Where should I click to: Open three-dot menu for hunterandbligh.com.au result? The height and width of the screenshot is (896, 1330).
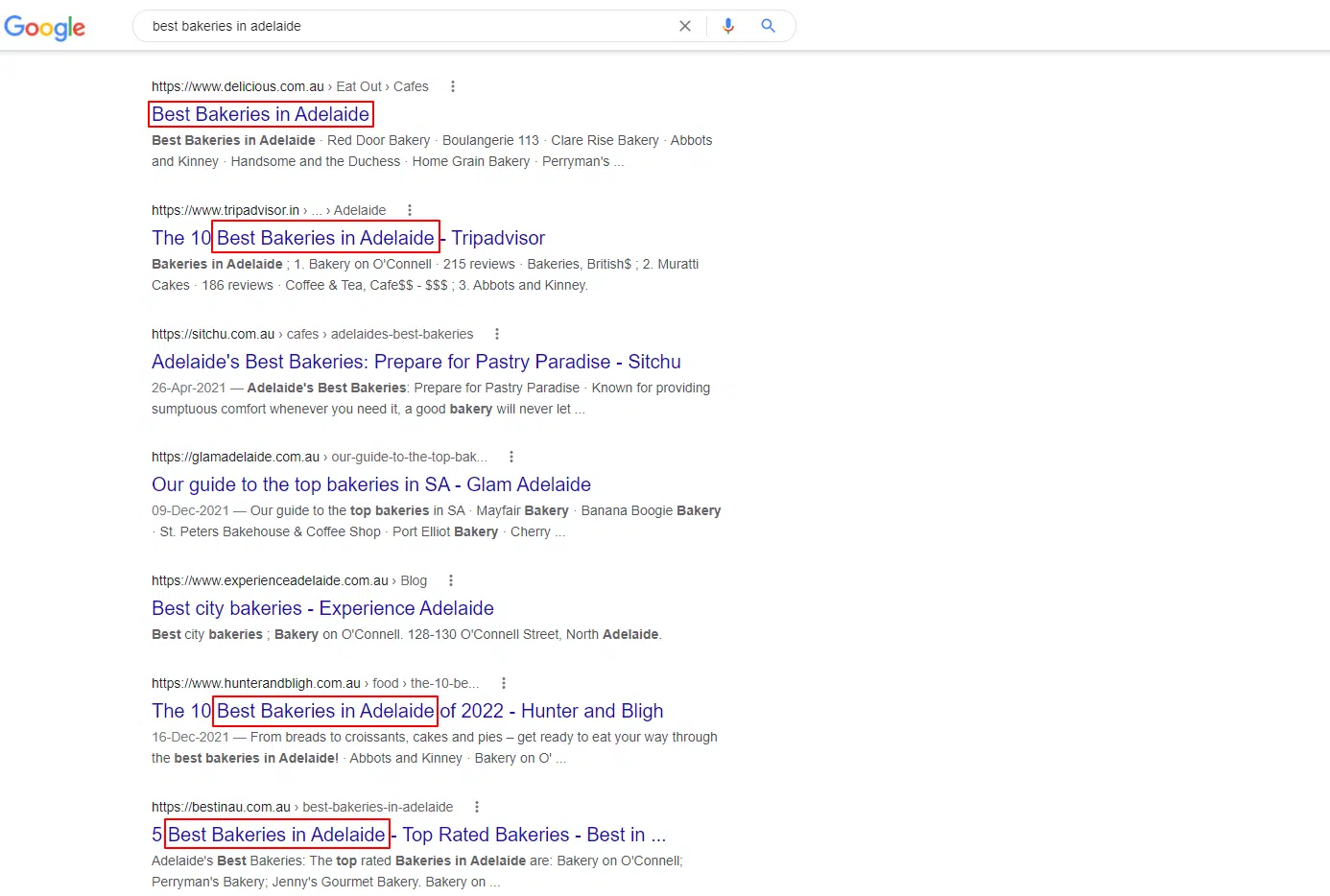point(504,683)
